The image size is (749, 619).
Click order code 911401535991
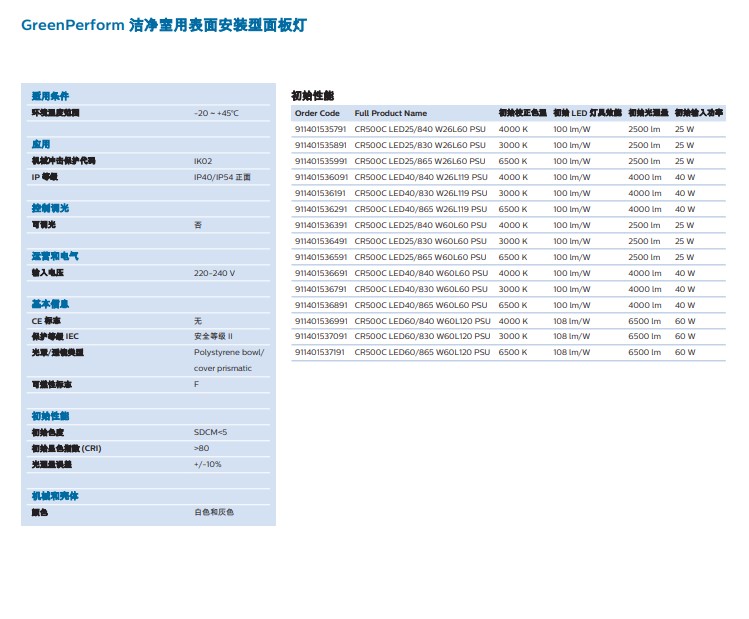point(321,161)
